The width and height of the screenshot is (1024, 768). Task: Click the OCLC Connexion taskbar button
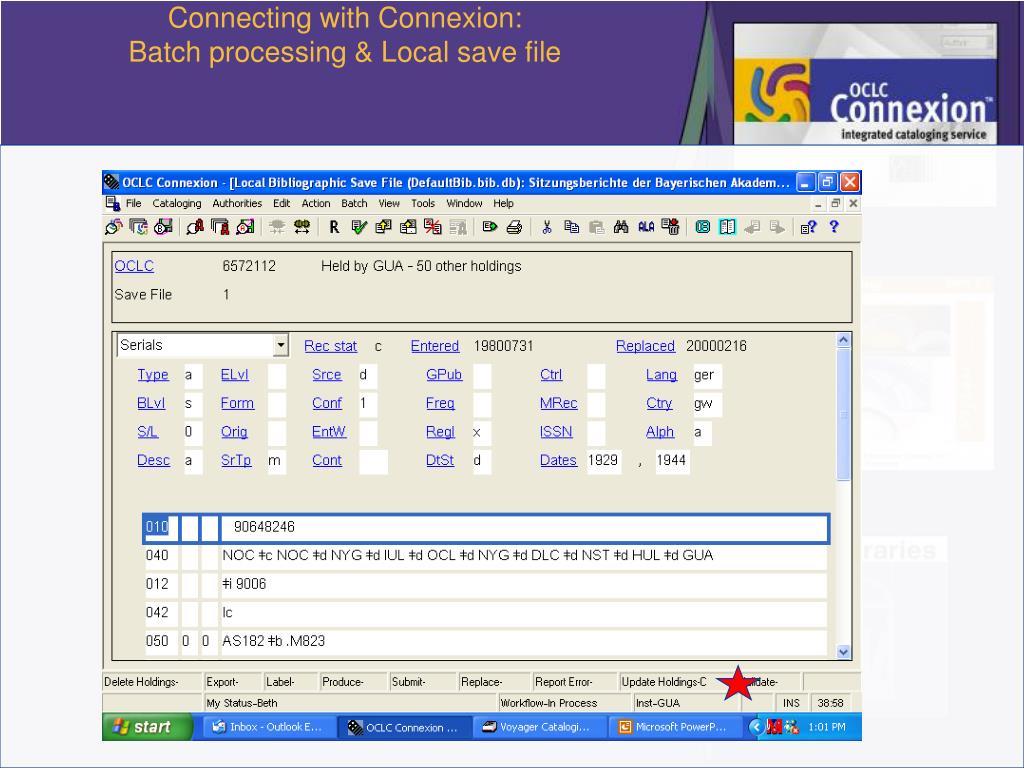pyautogui.click(x=404, y=727)
